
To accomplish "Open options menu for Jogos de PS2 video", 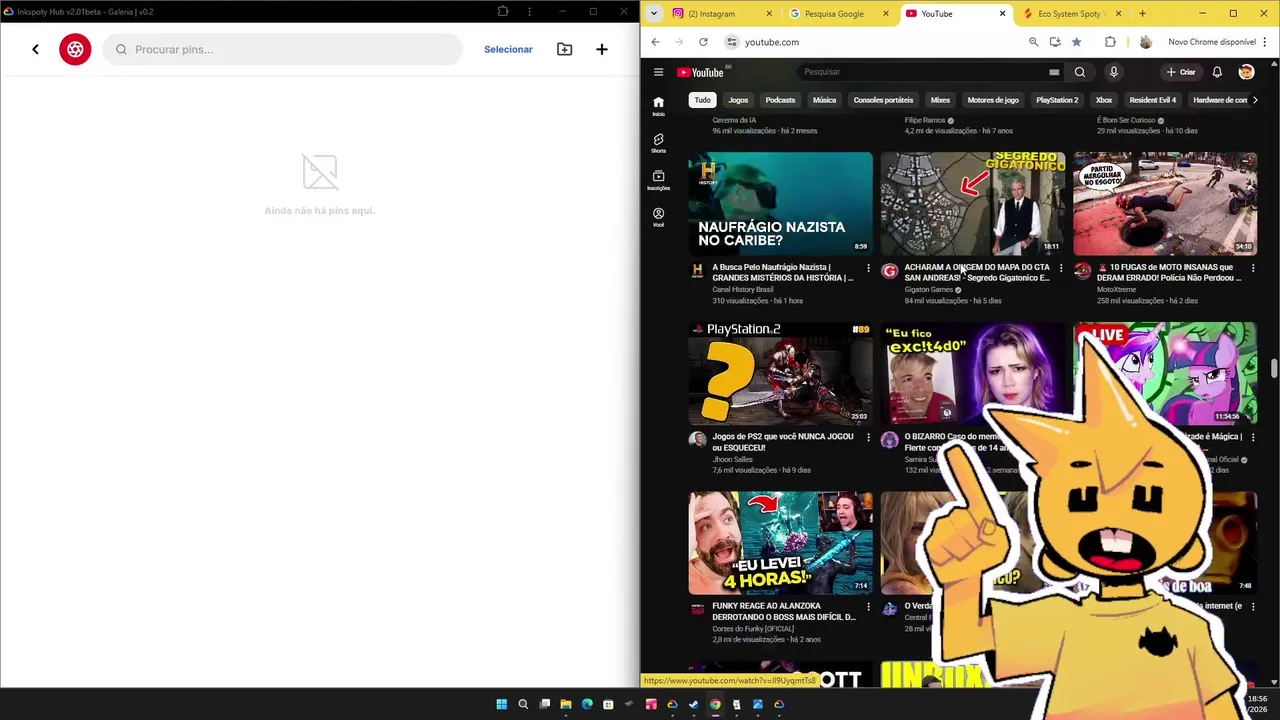I will pyautogui.click(x=868, y=438).
